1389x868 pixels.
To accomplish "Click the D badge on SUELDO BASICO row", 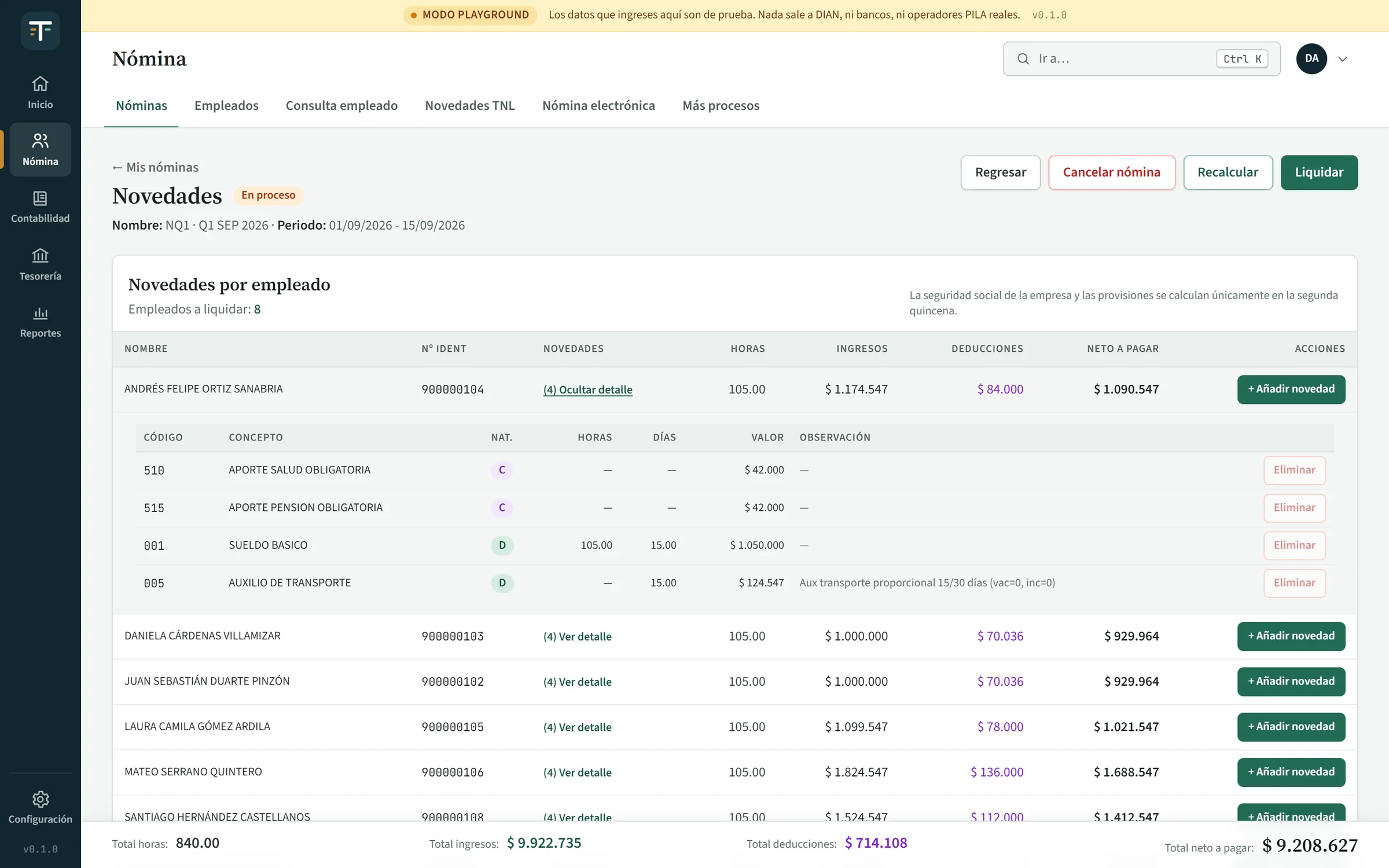I will click(502, 545).
